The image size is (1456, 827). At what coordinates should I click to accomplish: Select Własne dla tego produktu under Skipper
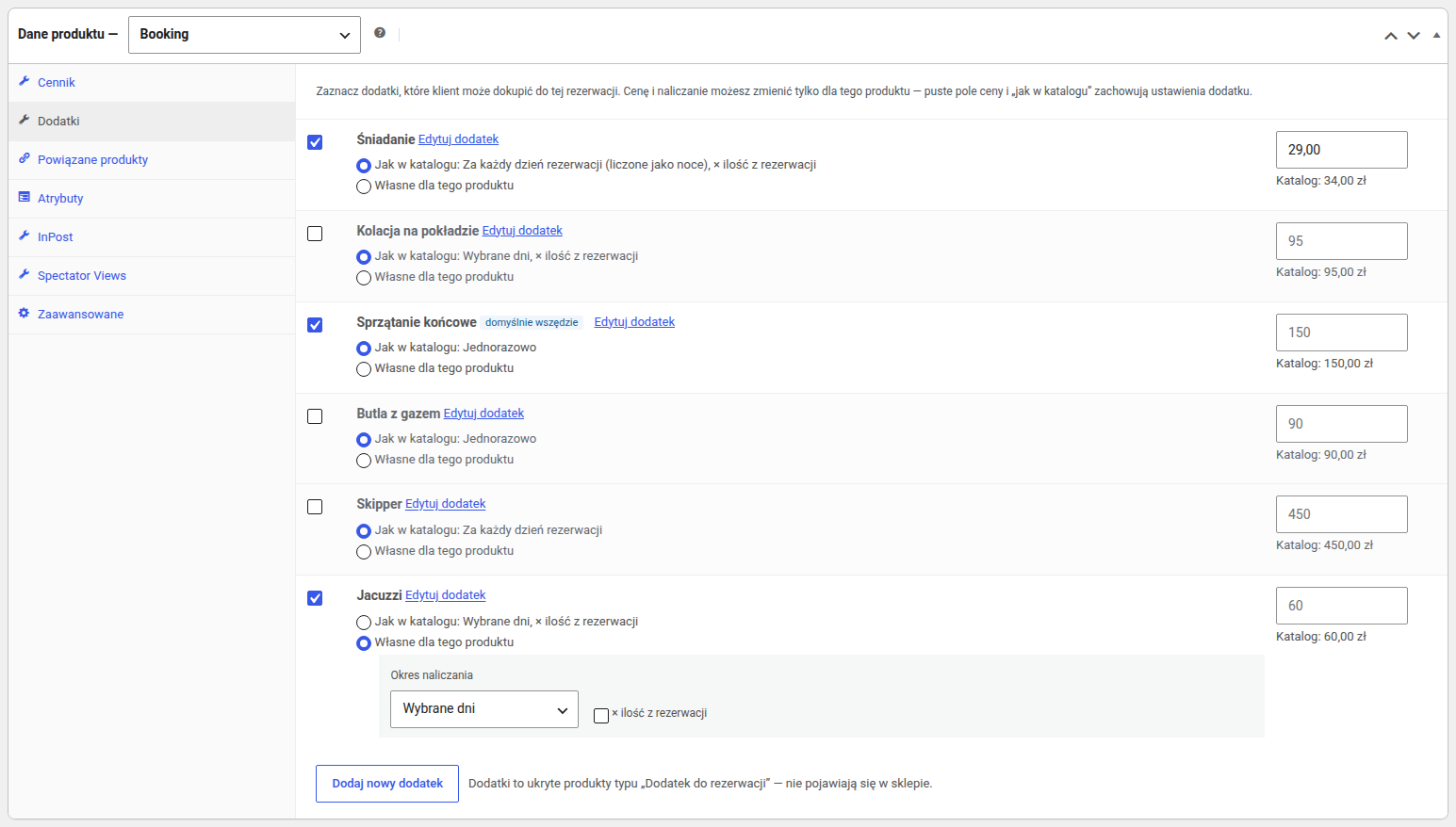pos(364,551)
